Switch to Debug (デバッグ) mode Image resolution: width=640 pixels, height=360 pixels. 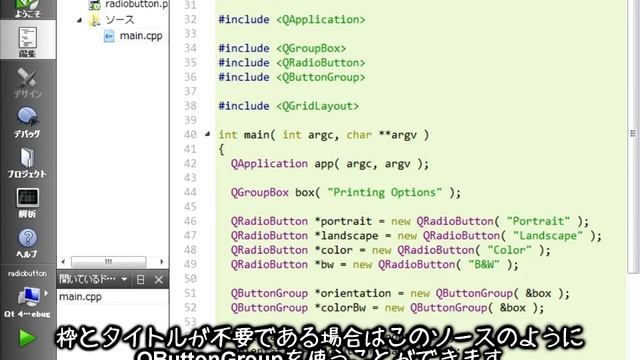pos(27,122)
